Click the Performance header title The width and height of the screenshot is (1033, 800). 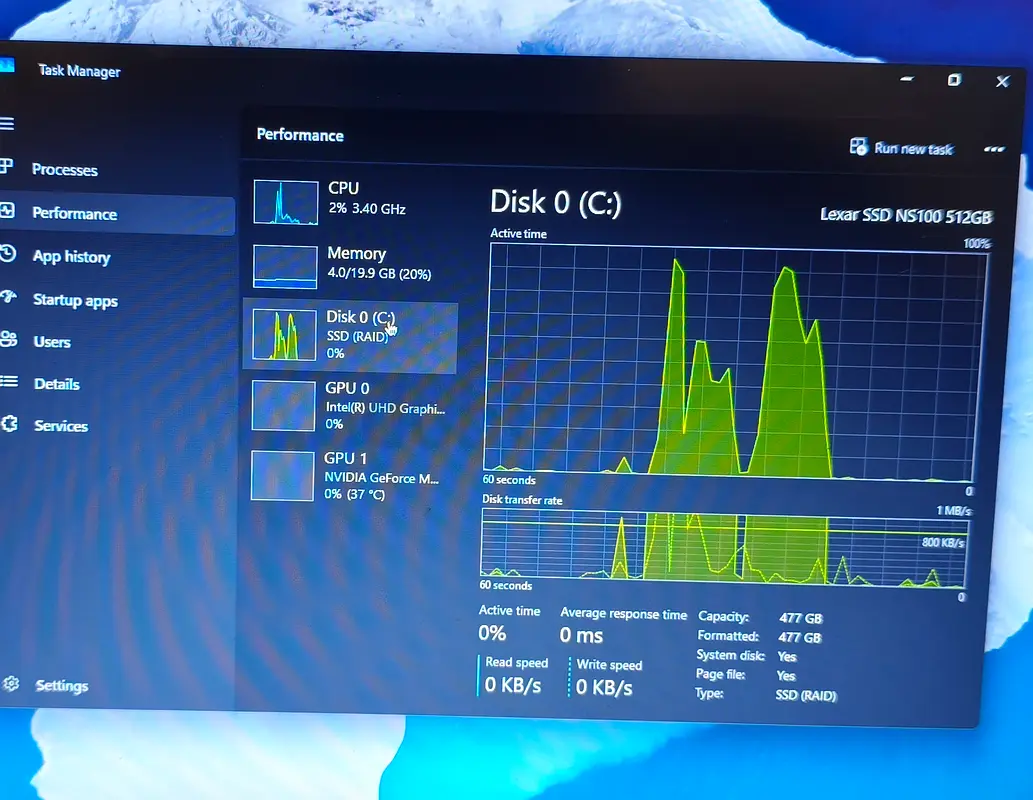click(x=300, y=135)
